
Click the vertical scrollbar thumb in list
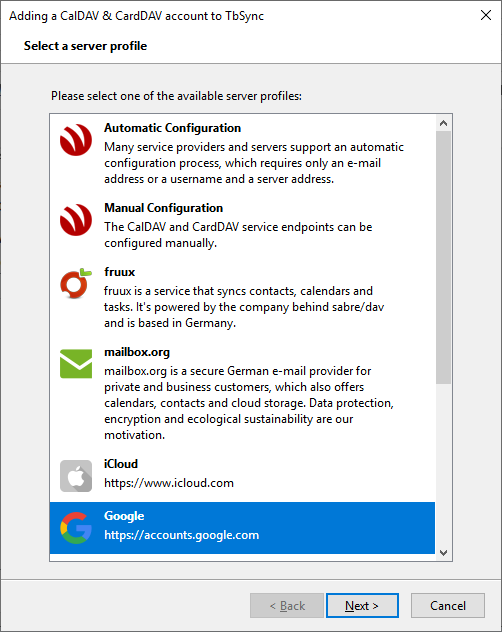click(444, 258)
